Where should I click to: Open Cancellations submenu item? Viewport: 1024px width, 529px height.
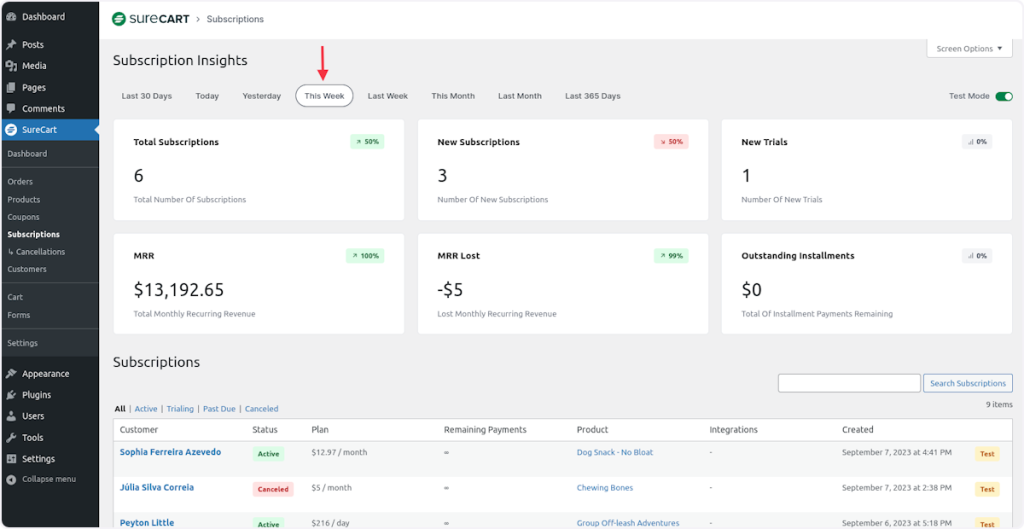click(x=40, y=252)
